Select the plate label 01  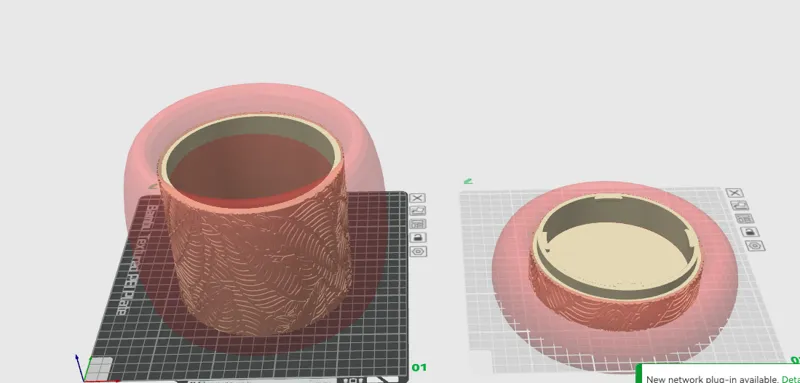coord(419,367)
